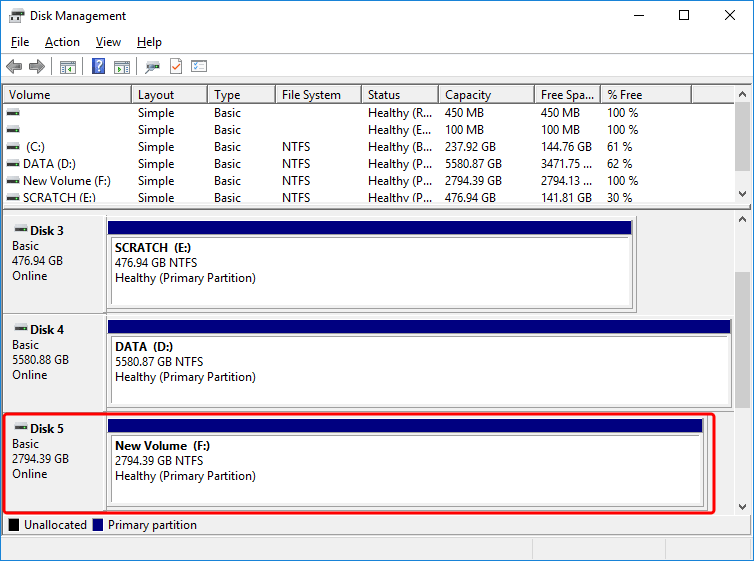Toggle the Show/Hide Action Pane icon
754x561 pixels.
[122, 67]
